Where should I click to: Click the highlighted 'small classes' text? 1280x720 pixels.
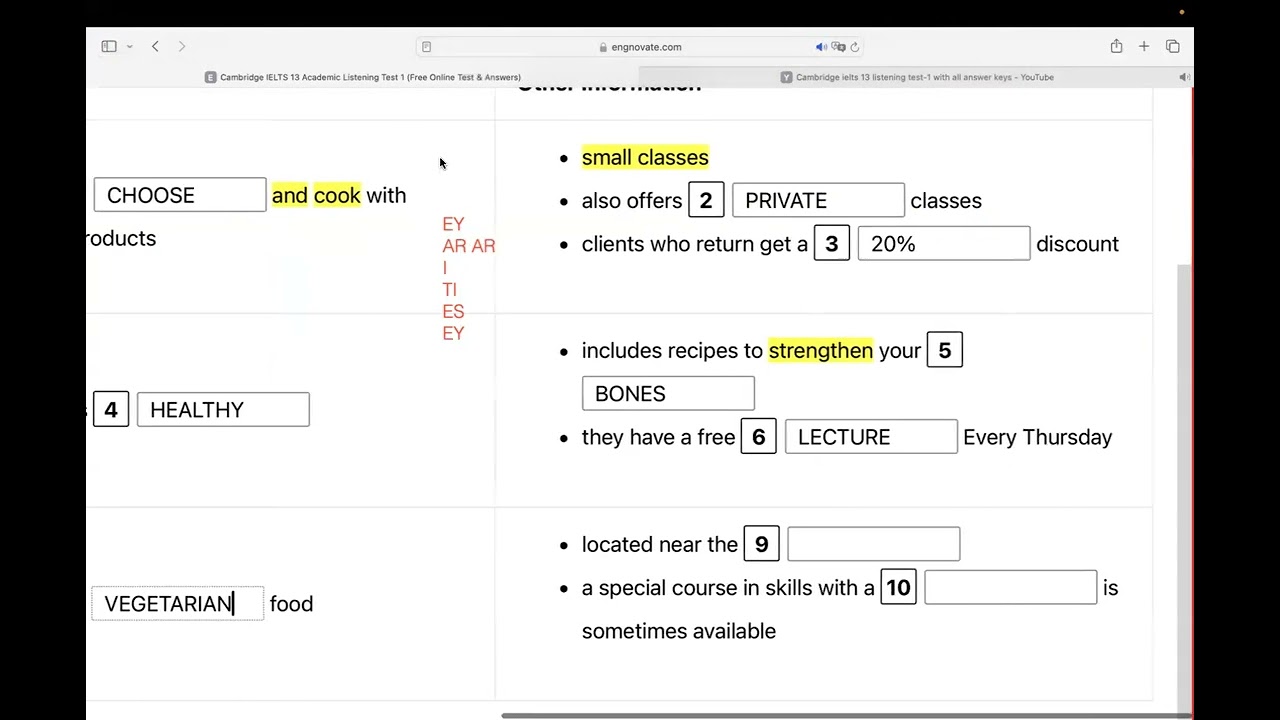tap(645, 157)
